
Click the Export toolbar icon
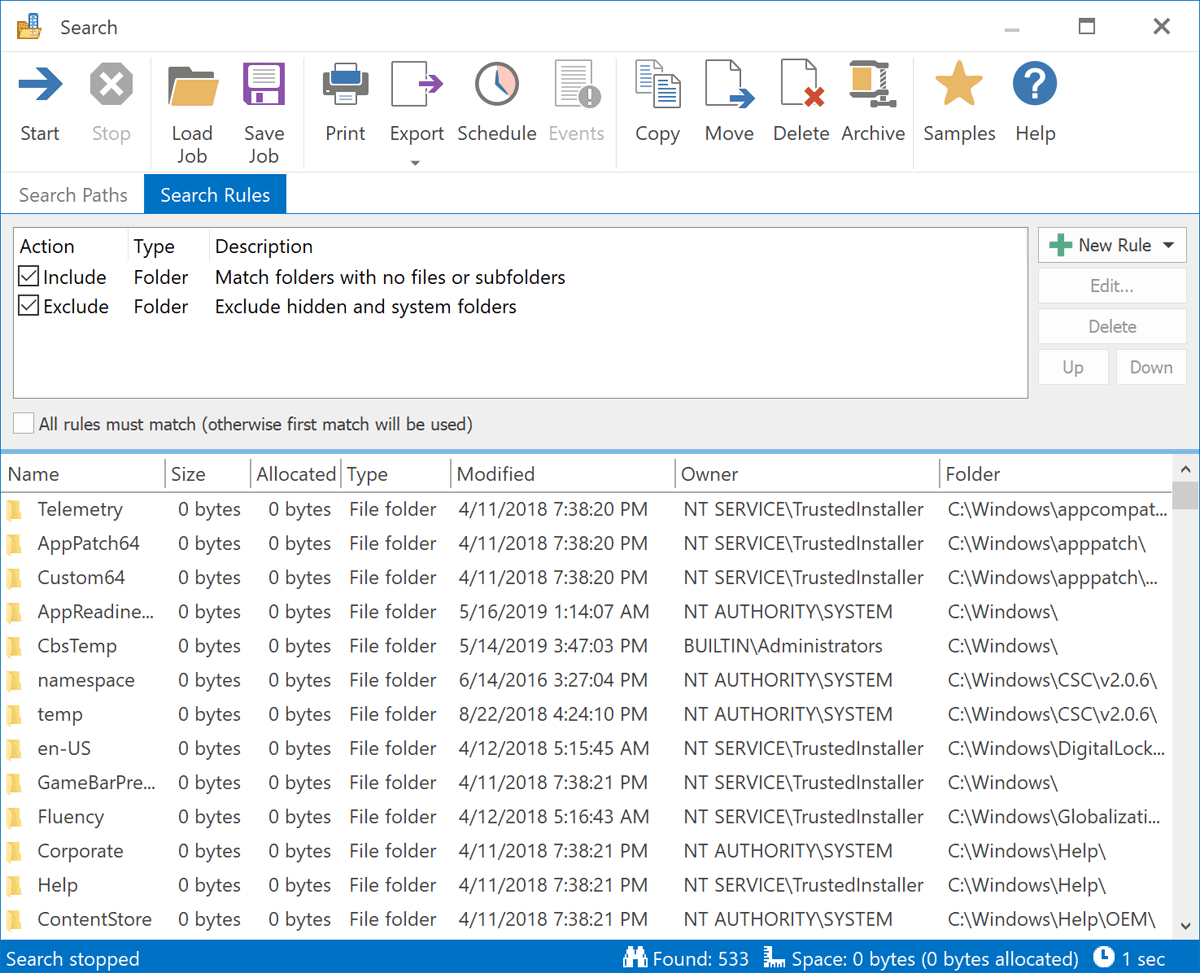tap(417, 85)
